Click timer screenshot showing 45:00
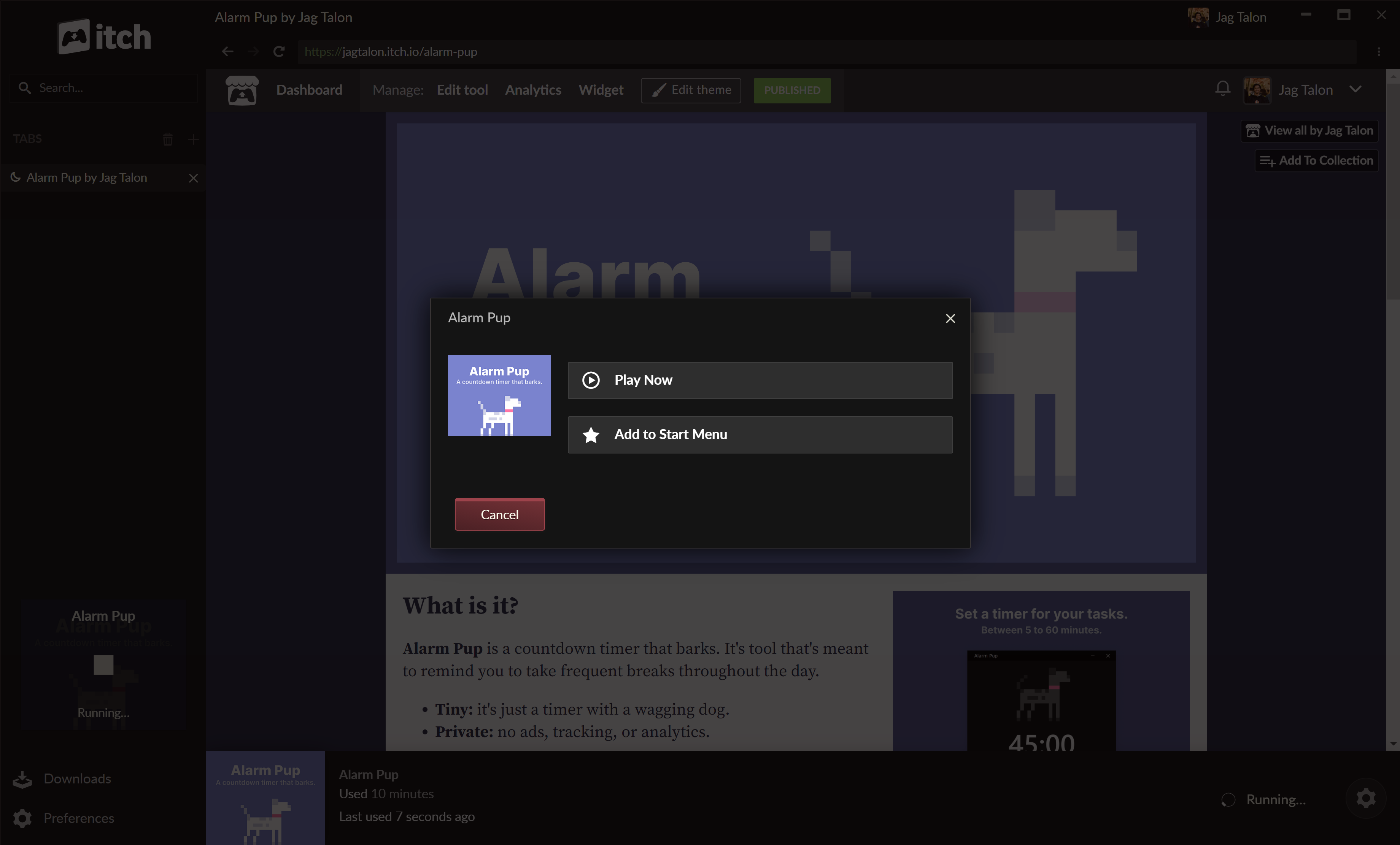Screen dimensions: 1400x845 tap(1041, 701)
